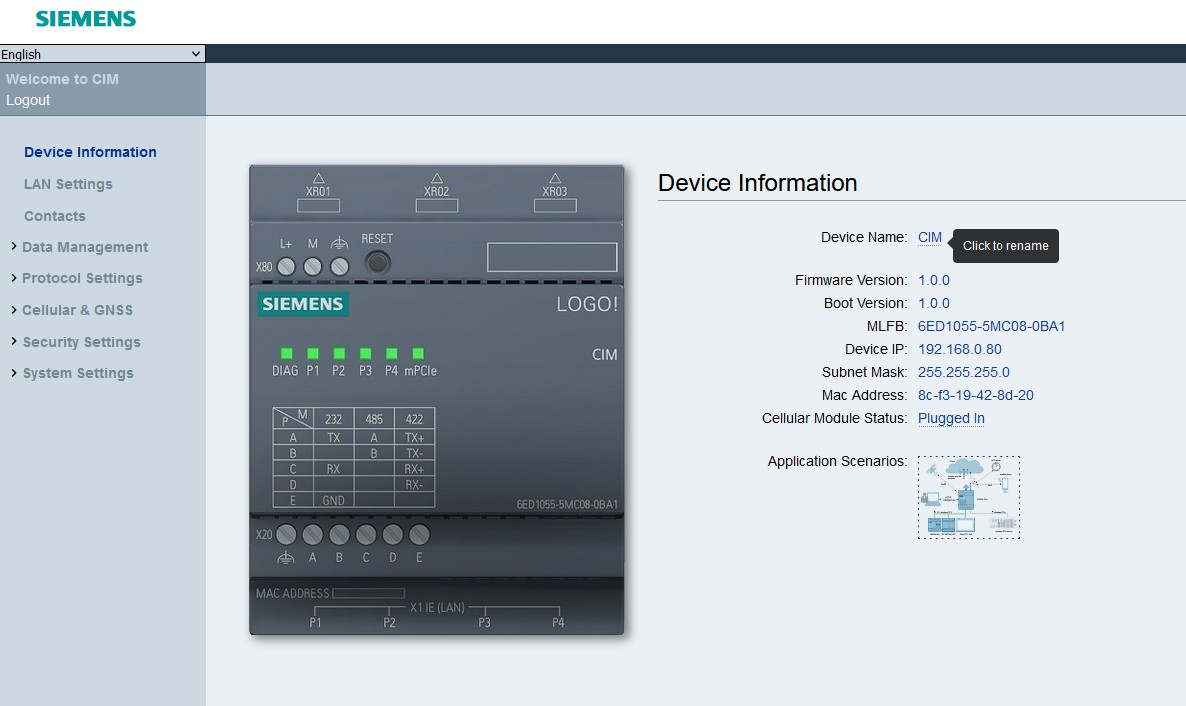Viewport: 1186px width, 706px height.
Task: Expand the Security Settings section
Action: coord(81,342)
